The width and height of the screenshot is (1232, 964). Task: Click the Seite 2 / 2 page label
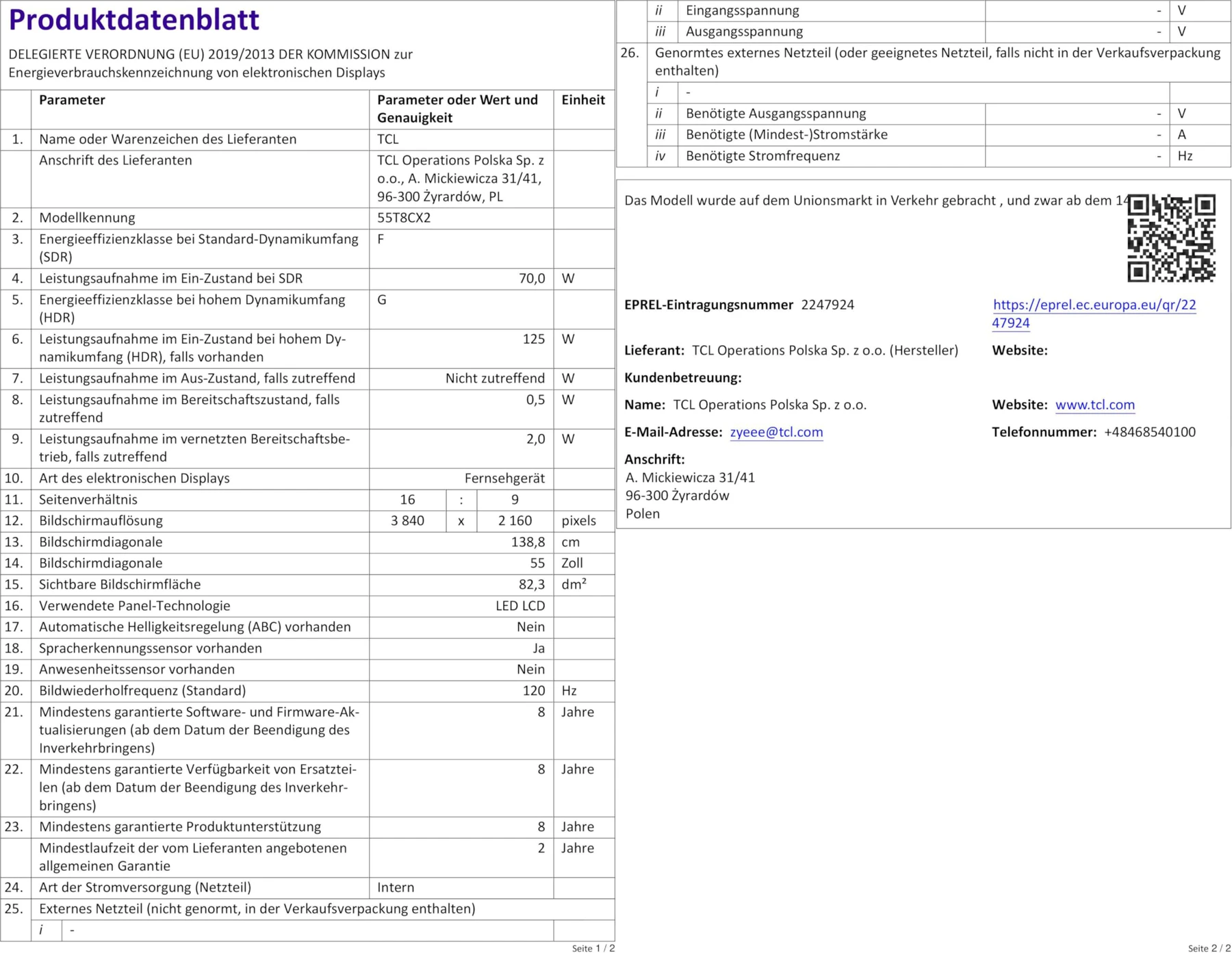coord(1209,948)
